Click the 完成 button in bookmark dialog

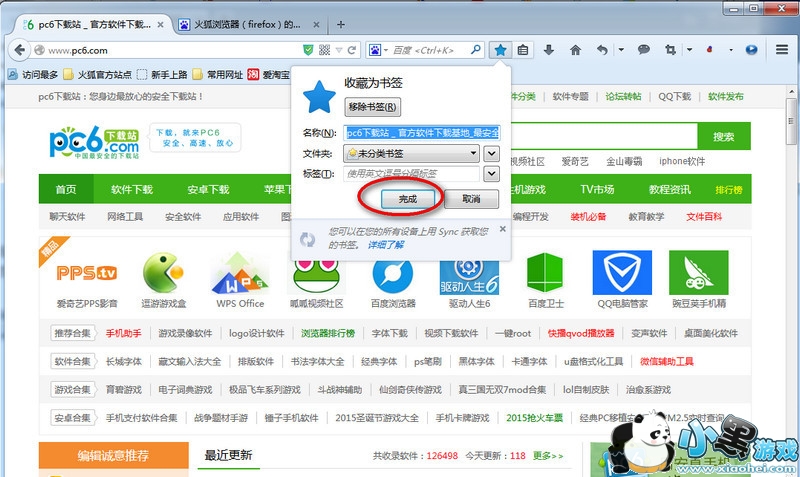[x=407, y=199]
